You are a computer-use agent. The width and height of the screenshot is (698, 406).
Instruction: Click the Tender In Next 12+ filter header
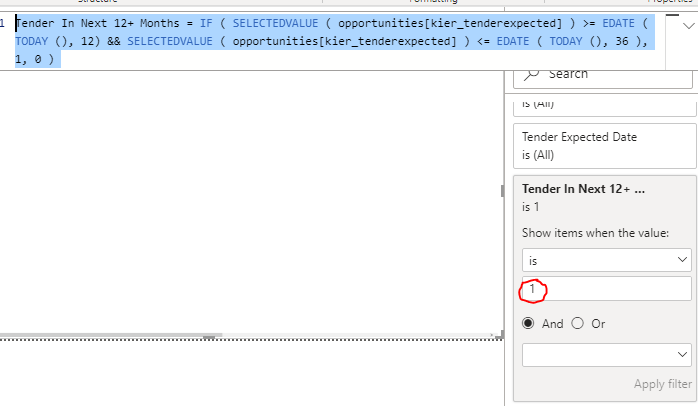583,189
